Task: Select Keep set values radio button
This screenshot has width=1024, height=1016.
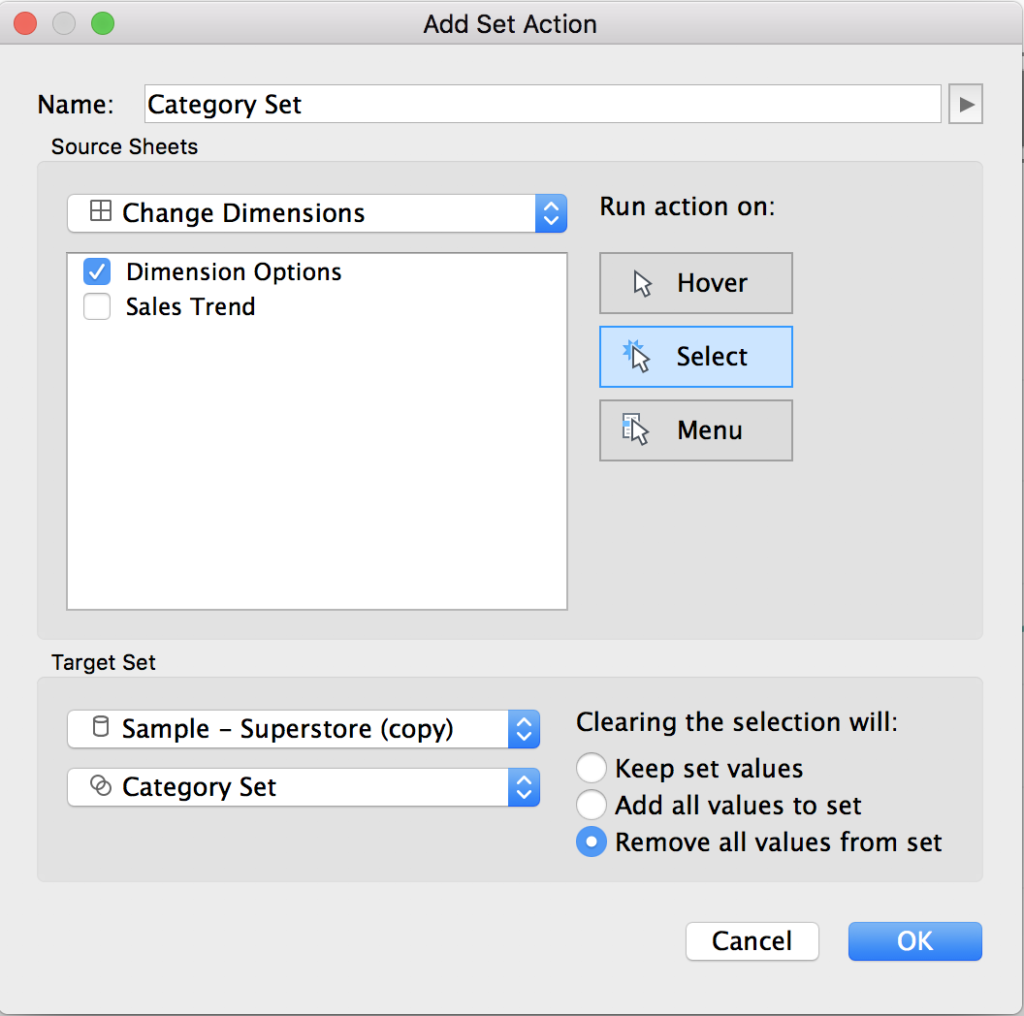Action: 591,768
